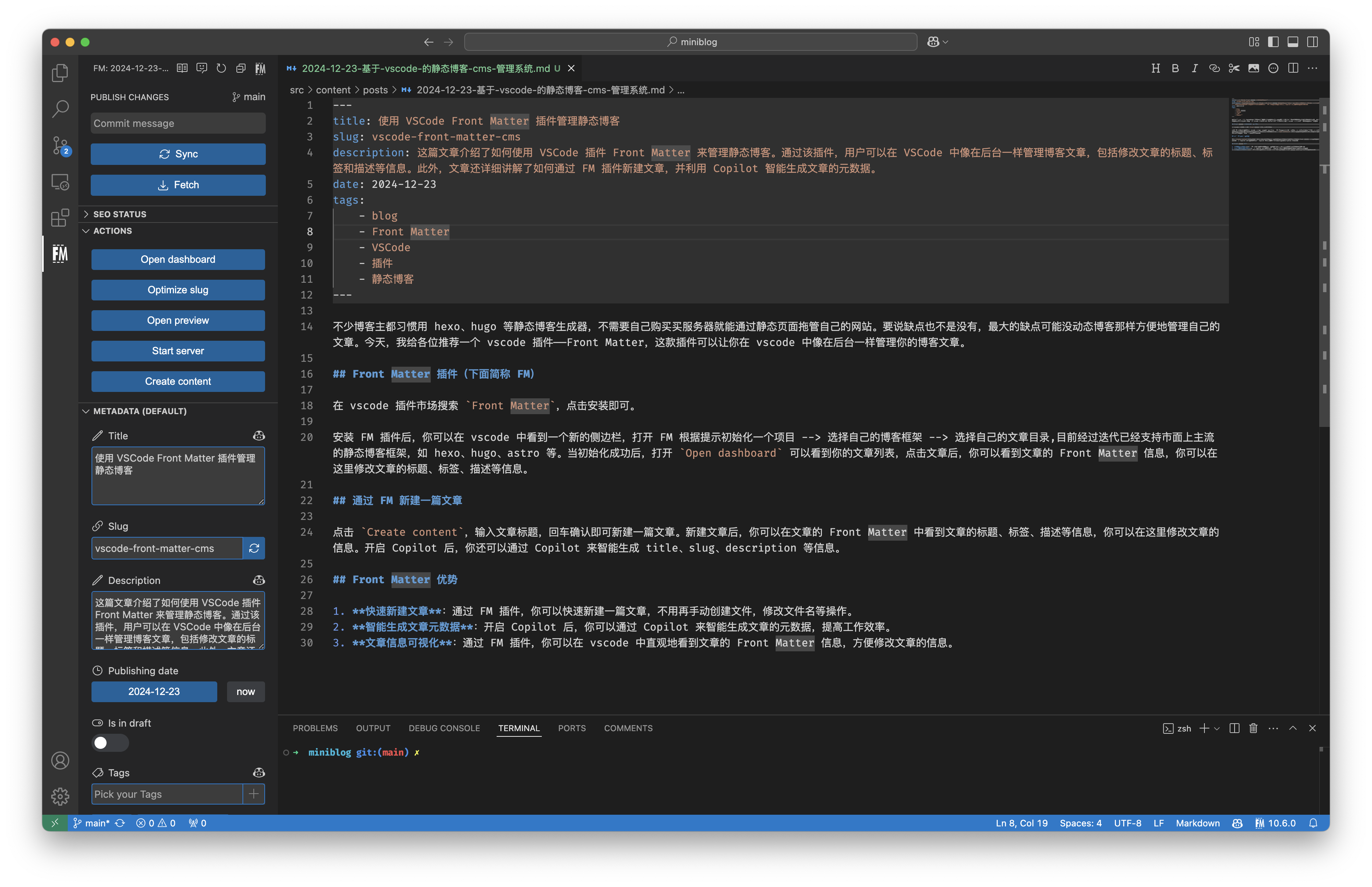
Task: Click the Sync button
Action: point(178,154)
